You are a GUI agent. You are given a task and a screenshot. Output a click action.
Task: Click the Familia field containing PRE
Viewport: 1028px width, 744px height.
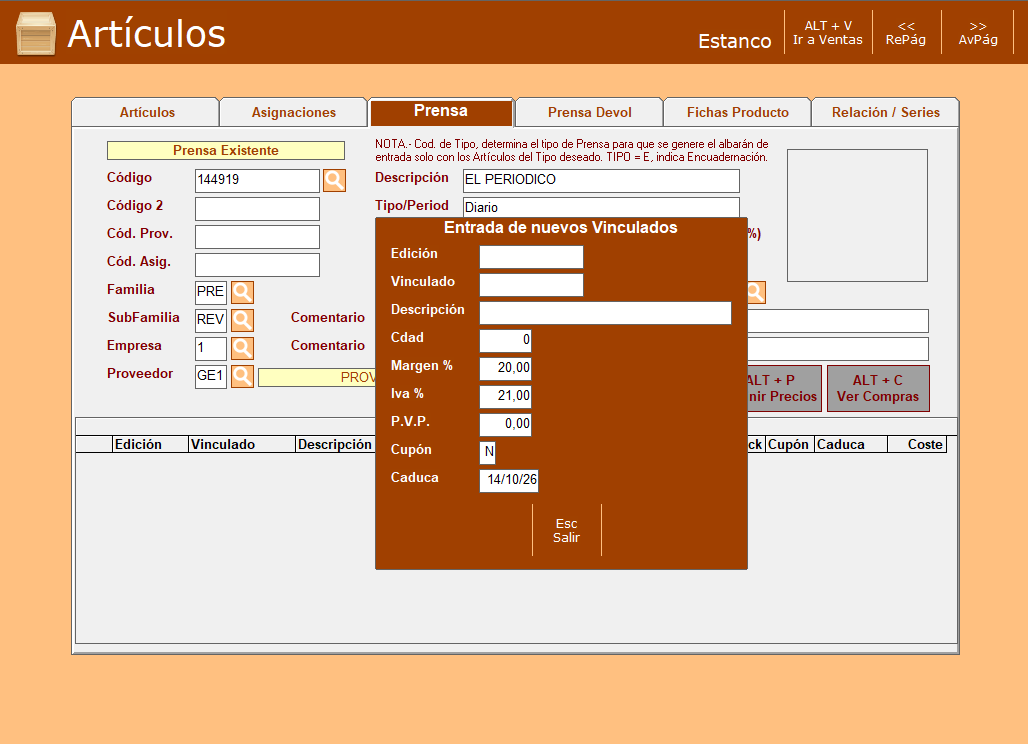click(210, 292)
